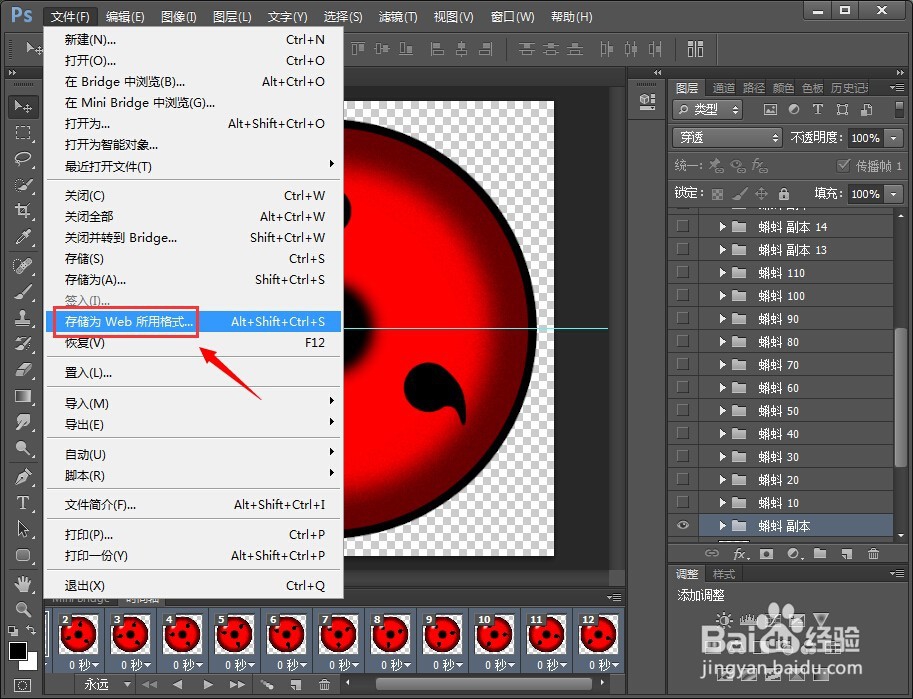Screen dimensions: 913x699
Task: Select the Brush tool
Action: (x=23, y=291)
